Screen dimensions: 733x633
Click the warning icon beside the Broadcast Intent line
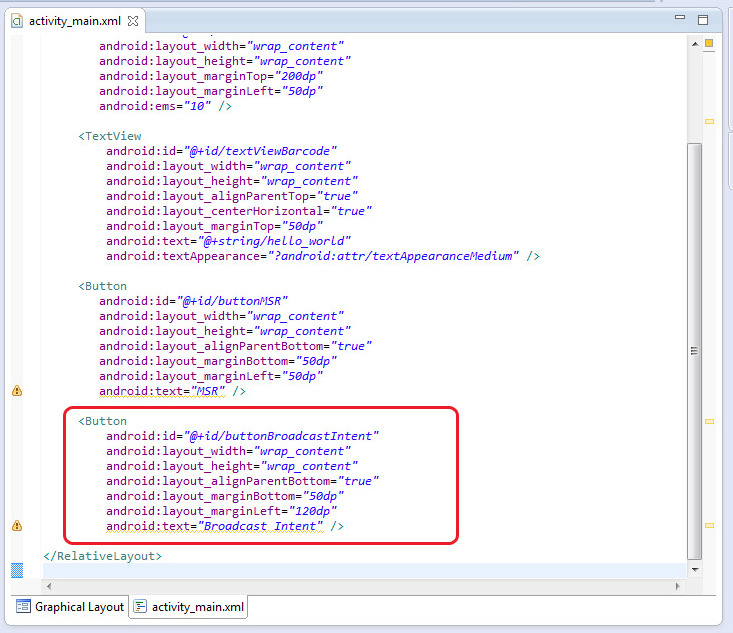(x=16, y=526)
